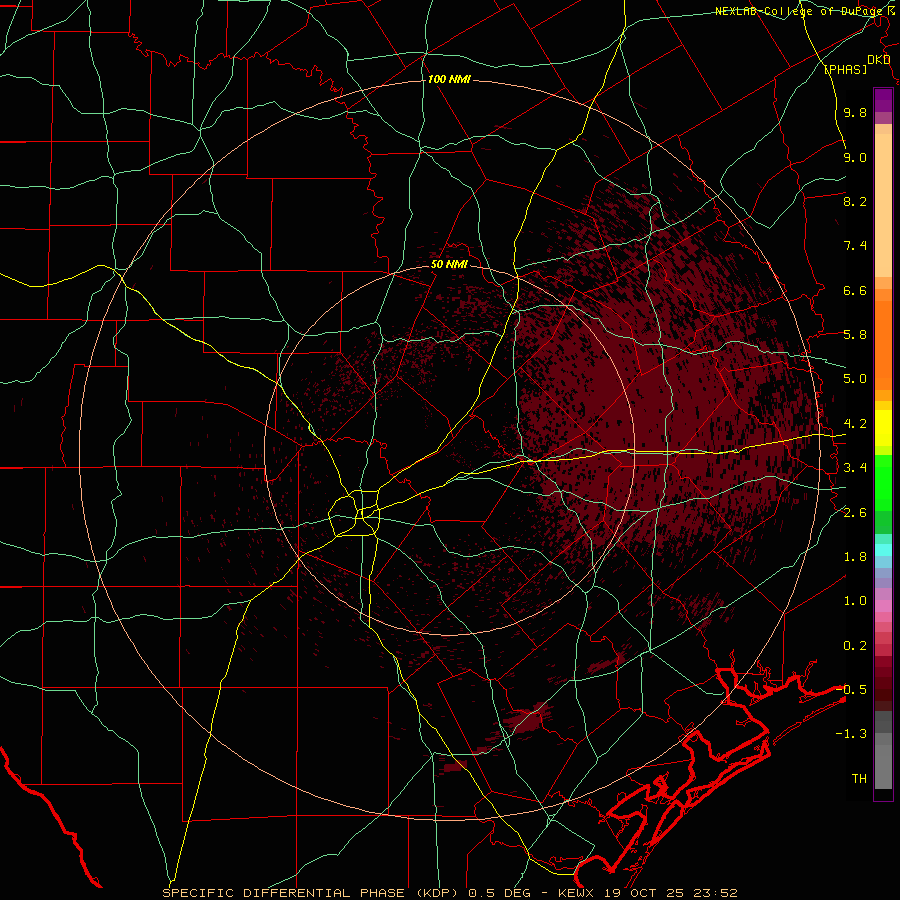Click the 7.4 scale value
The height and width of the screenshot is (900, 900).
point(855,246)
